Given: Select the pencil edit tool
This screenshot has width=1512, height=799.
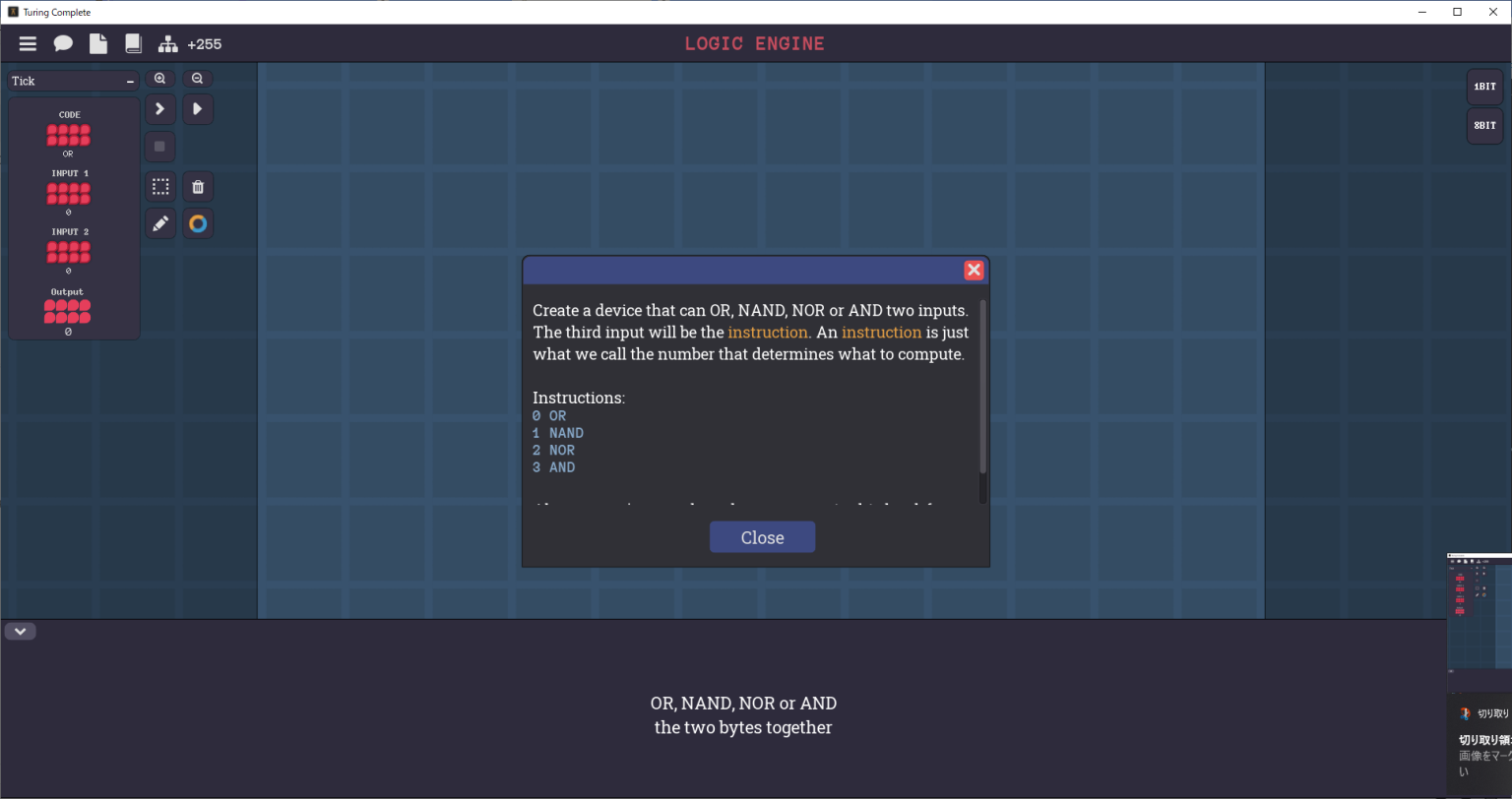Looking at the screenshot, I should (x=160, y=223).
